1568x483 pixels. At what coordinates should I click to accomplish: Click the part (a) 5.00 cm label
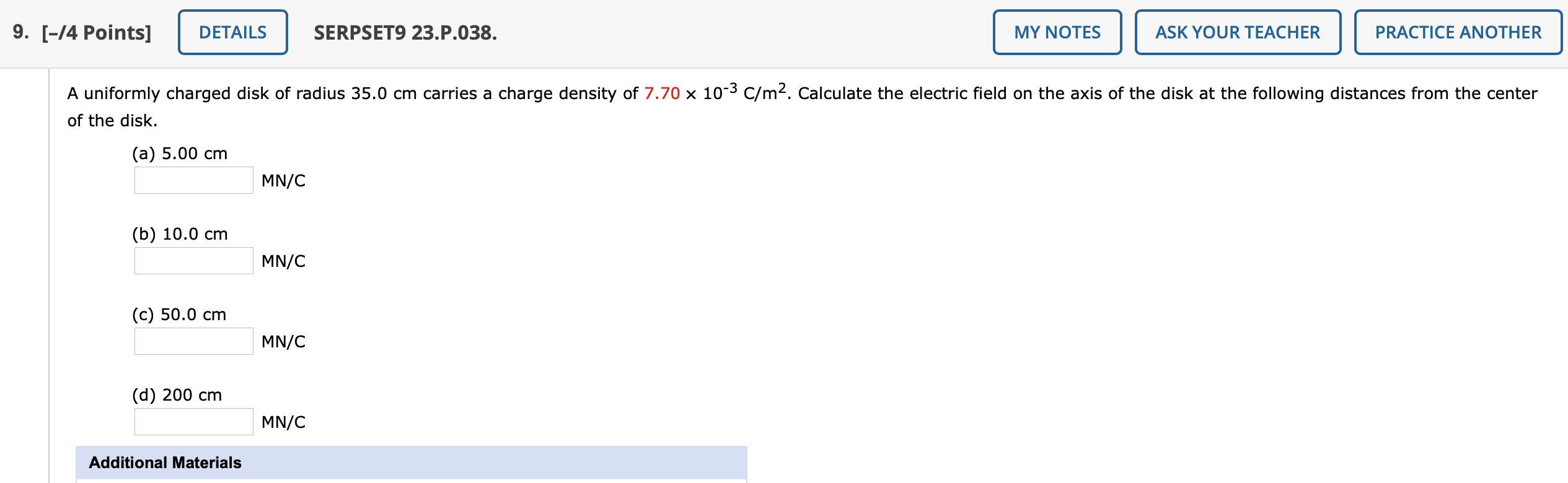[179, 154]
